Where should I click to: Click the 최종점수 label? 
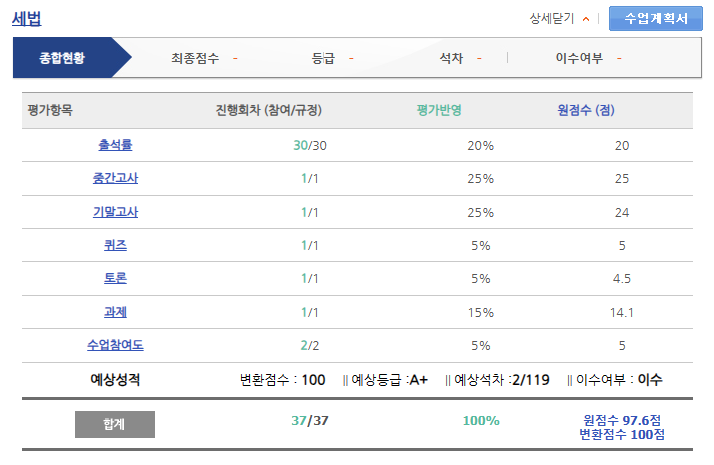(195, 58)
